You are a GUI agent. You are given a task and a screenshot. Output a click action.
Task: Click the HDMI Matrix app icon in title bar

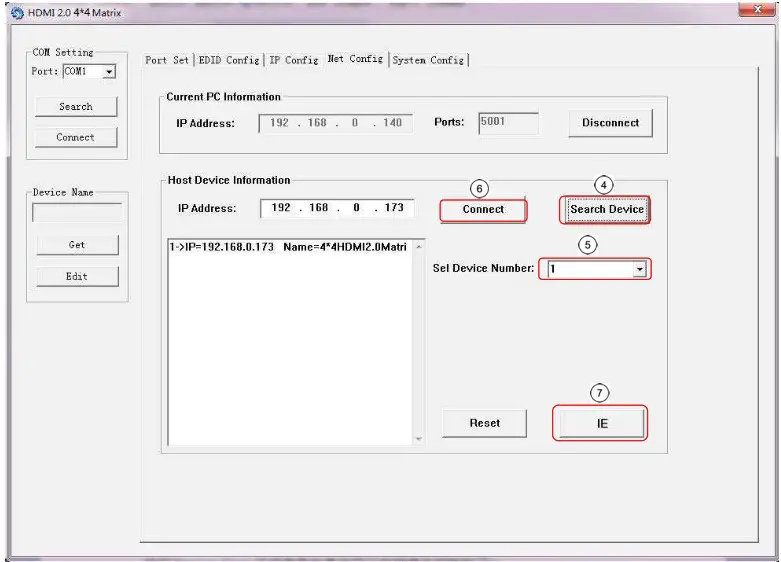click(x=17, y=13)
